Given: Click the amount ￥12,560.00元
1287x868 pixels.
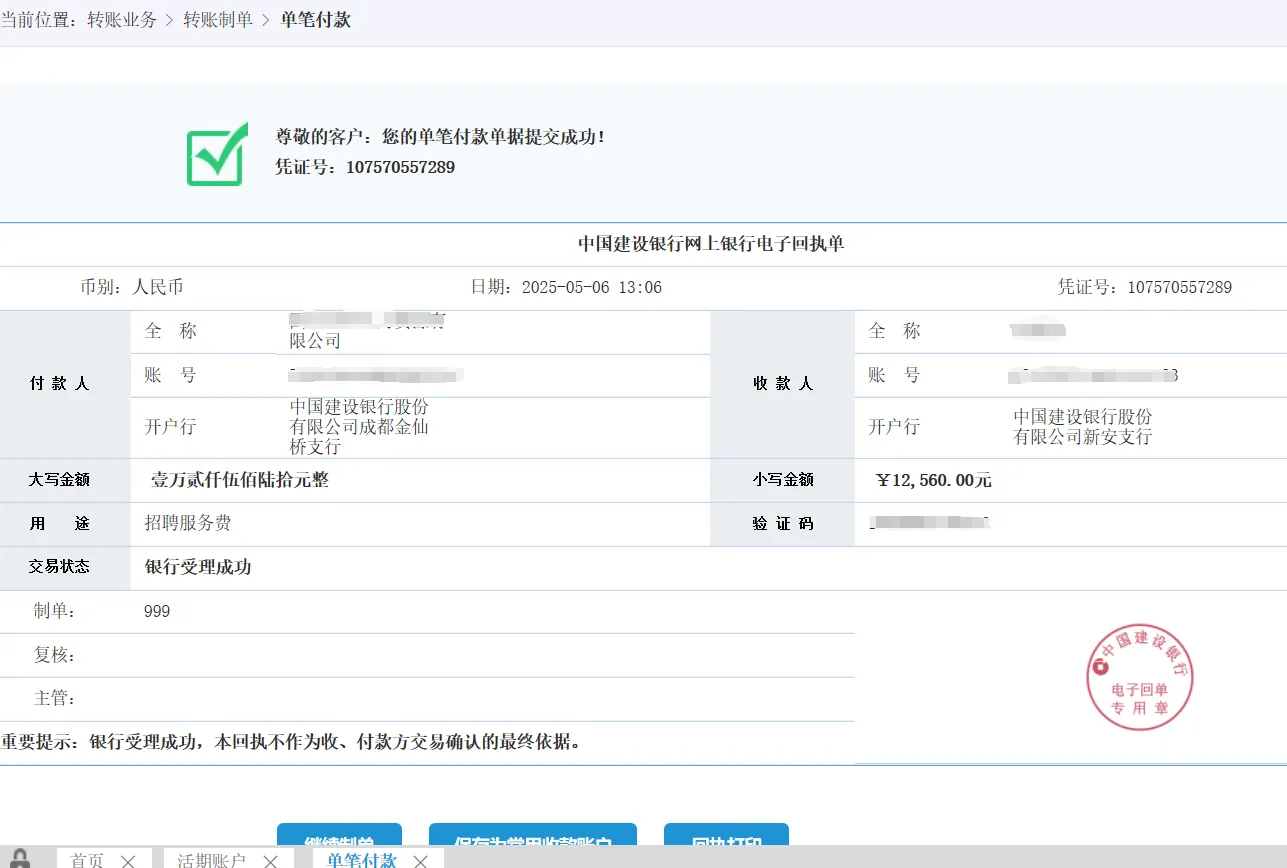Looking at the screenshot, I should (934, 480).
